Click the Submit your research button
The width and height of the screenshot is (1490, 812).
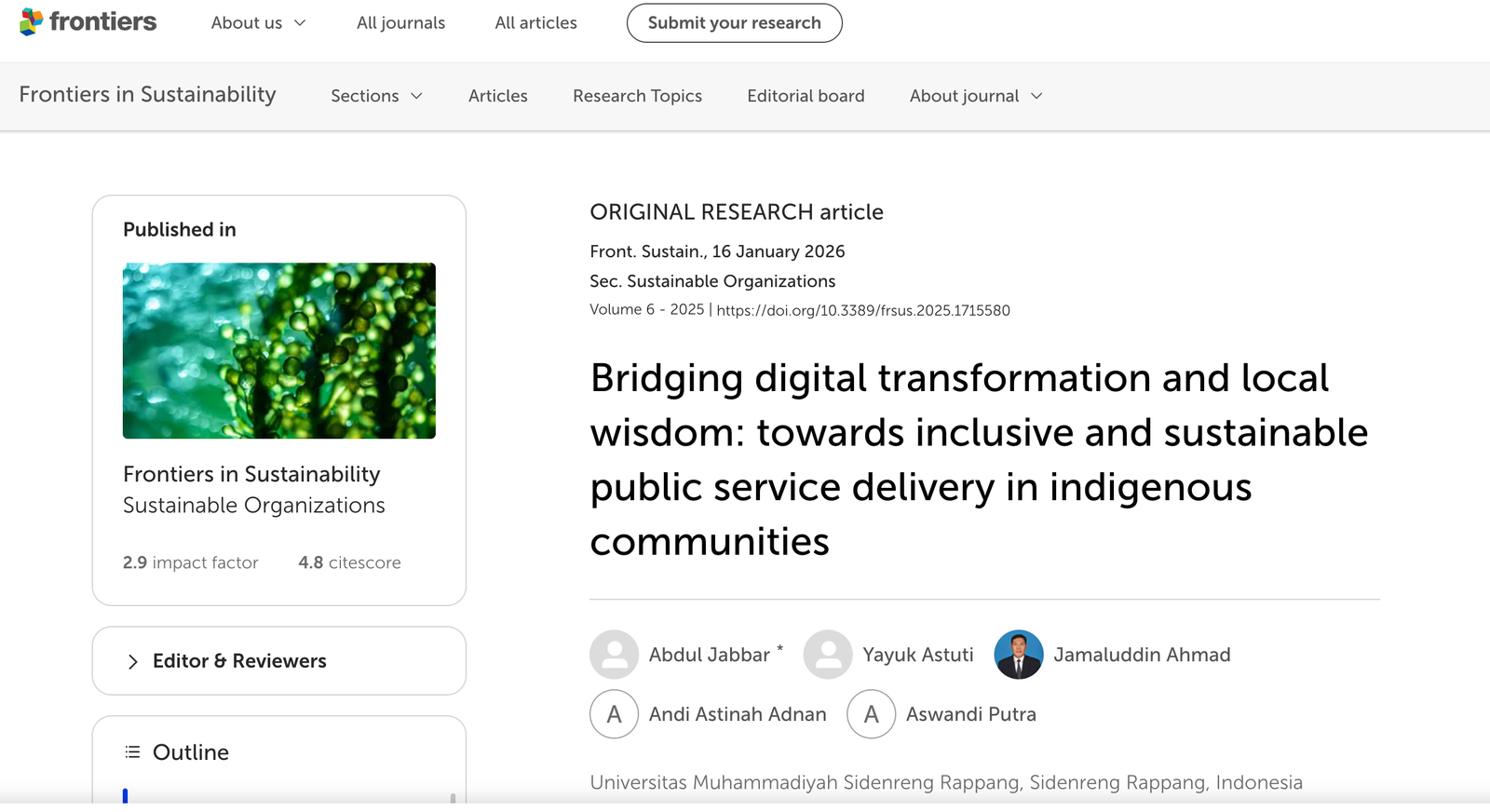(x=734, y=23)
